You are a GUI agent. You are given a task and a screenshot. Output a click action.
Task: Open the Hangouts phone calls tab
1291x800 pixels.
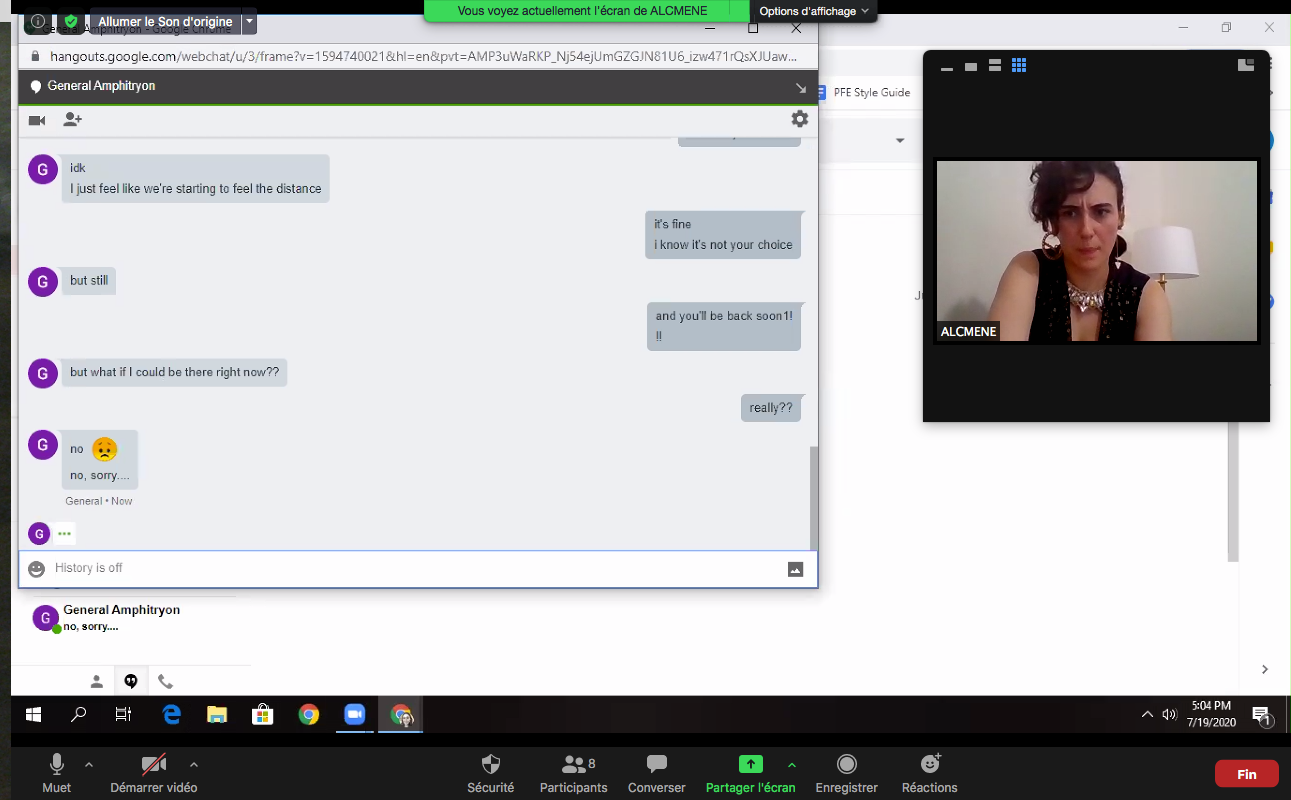(165, 682)
